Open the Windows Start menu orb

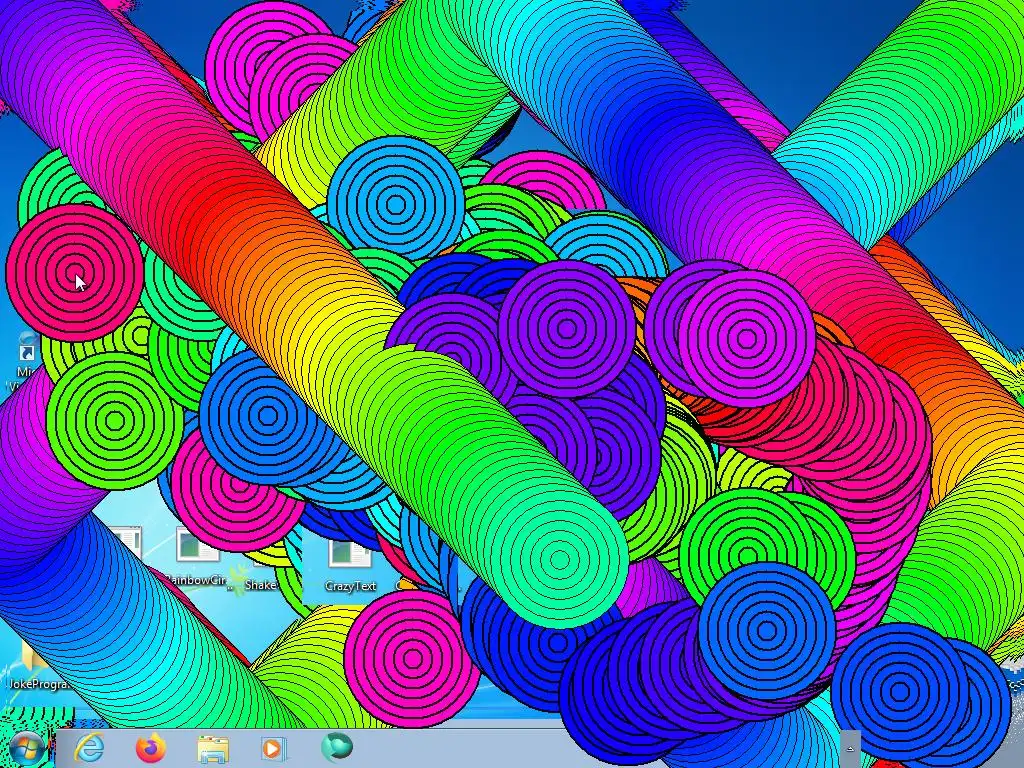pos(25,749)
